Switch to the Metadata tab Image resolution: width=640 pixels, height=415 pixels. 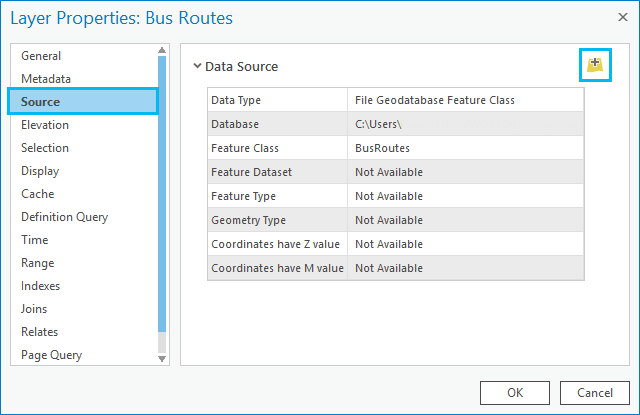[x=46, y=79]
